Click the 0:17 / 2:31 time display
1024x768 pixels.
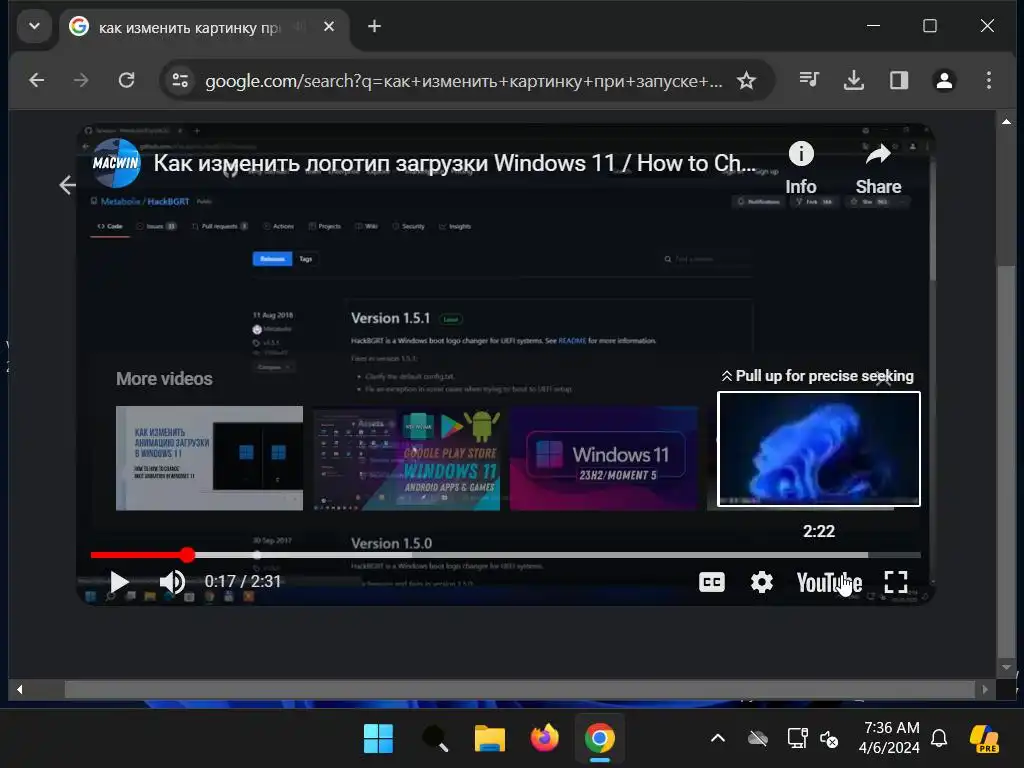pyautogui.click(x=242, y=581)
